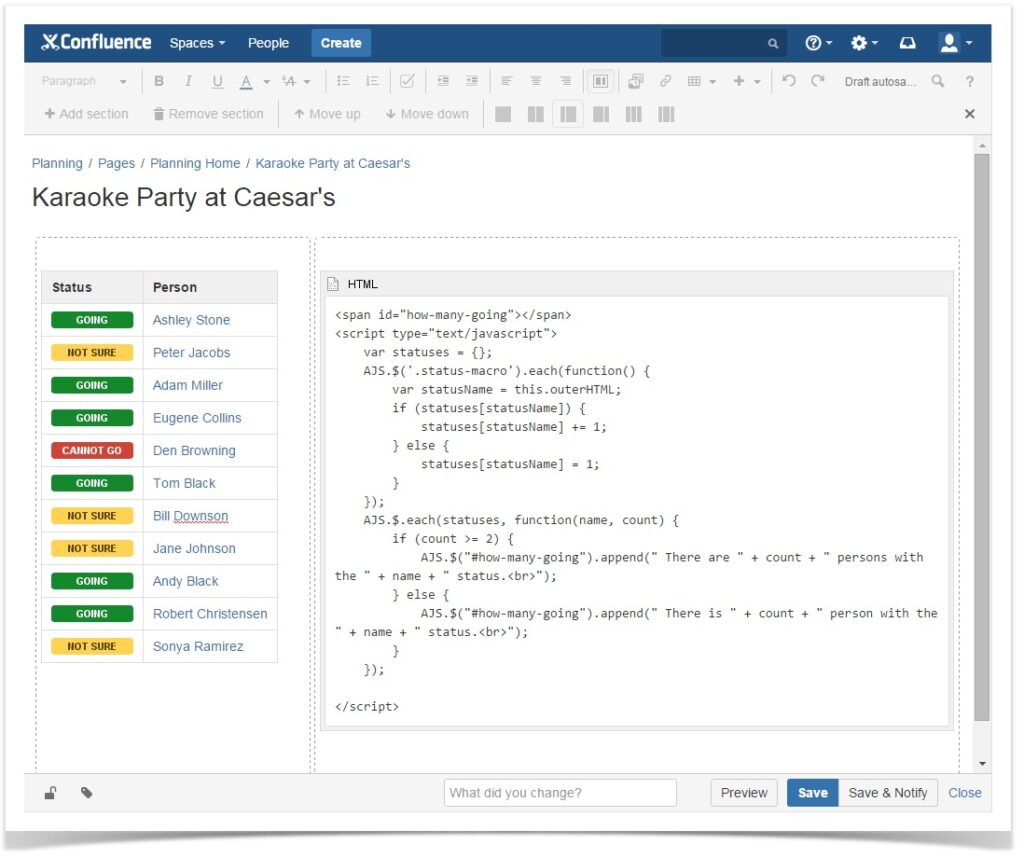Open page restrictions with the lock icon
The height and width of the screenshot is (858, 1024).
pyautogui.click(x=50, y=792)
